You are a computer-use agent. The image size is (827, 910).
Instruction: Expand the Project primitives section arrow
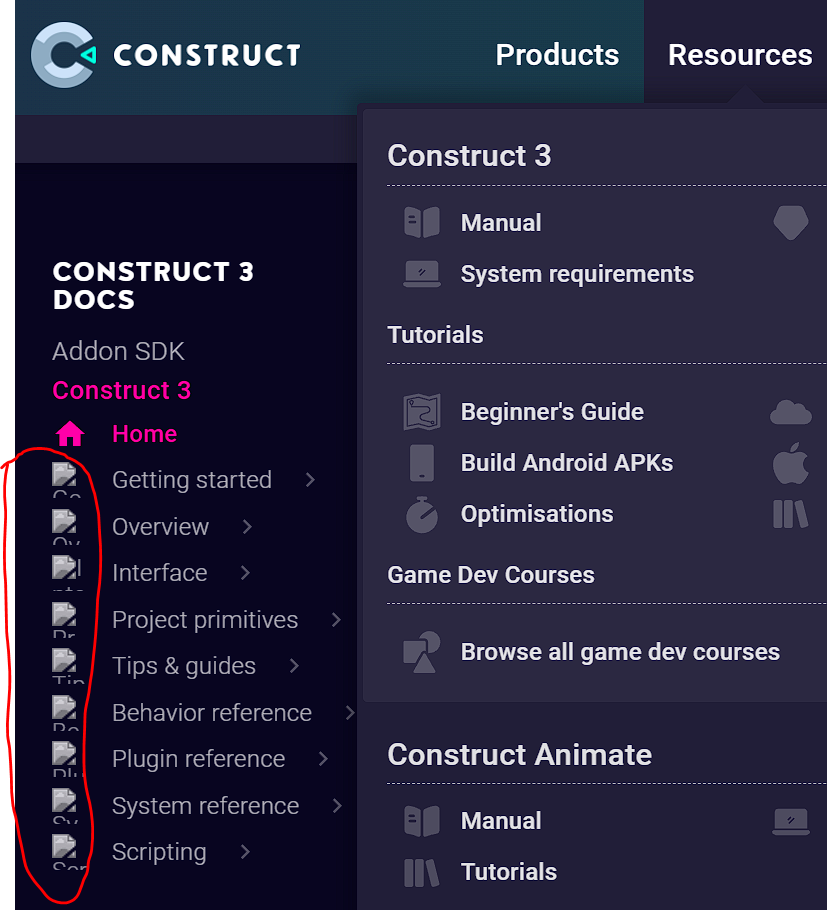336,620
